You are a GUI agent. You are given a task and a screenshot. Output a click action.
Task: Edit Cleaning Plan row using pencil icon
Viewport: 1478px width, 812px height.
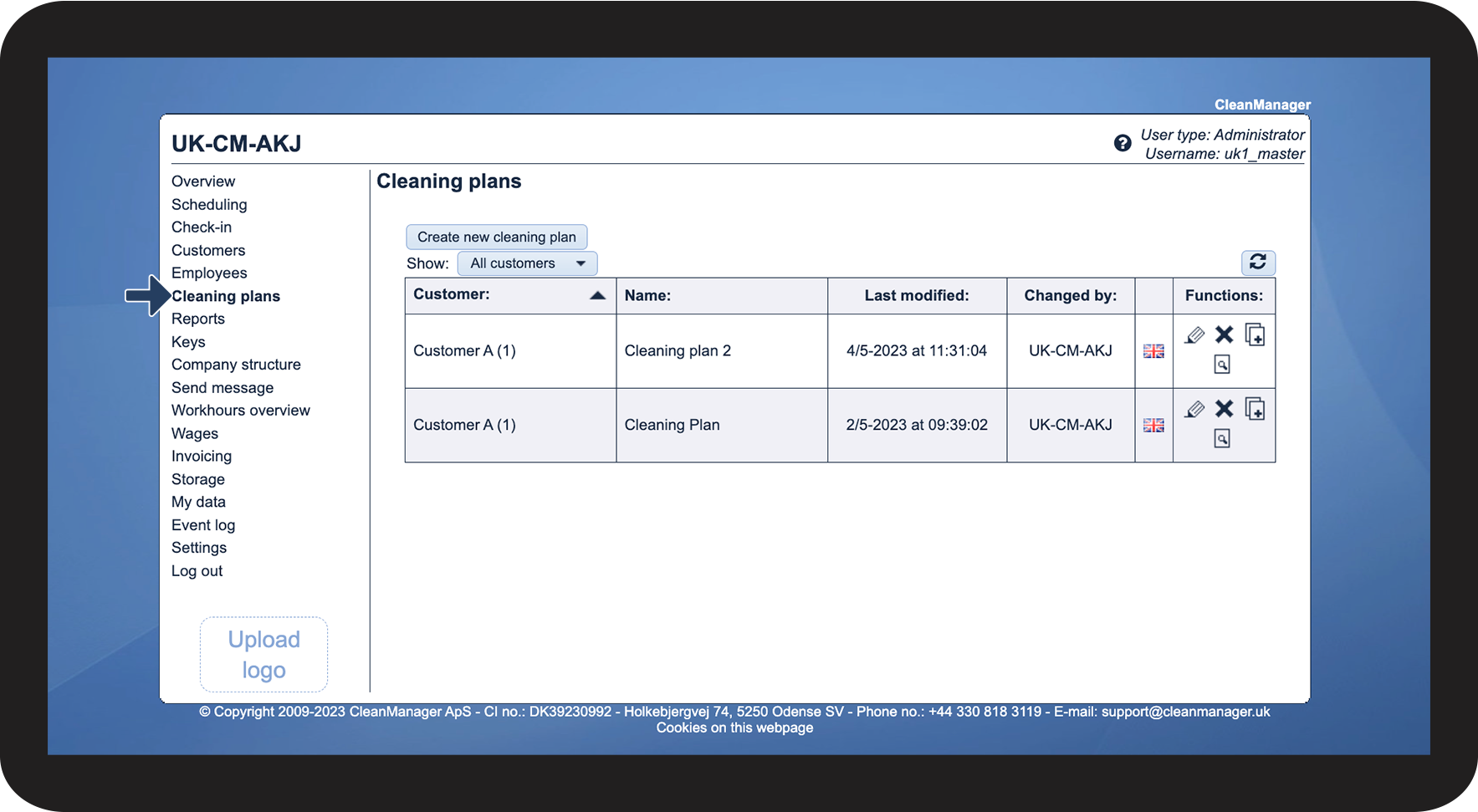pos(1194,409)
